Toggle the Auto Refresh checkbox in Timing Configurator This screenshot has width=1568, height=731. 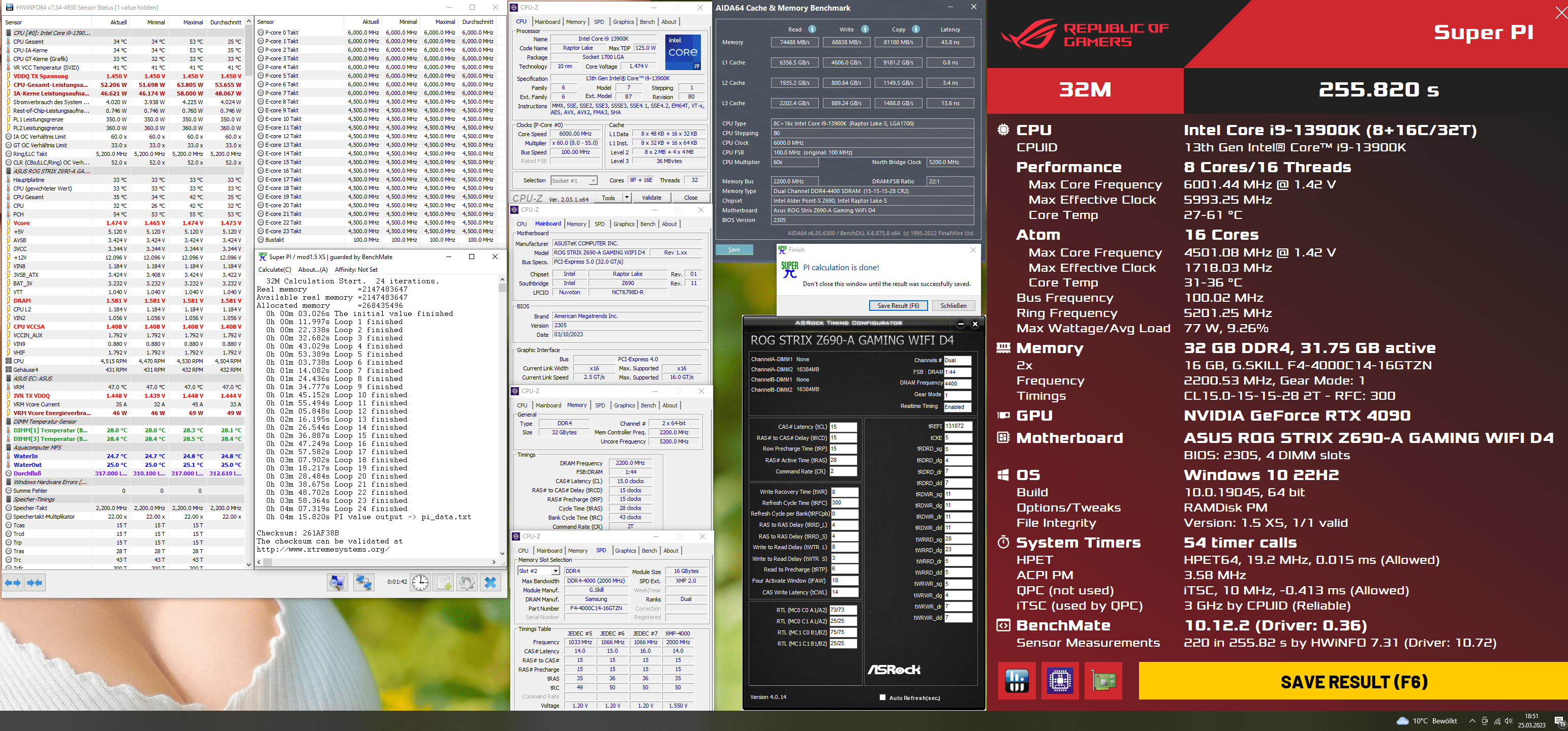tap(883, 697)
